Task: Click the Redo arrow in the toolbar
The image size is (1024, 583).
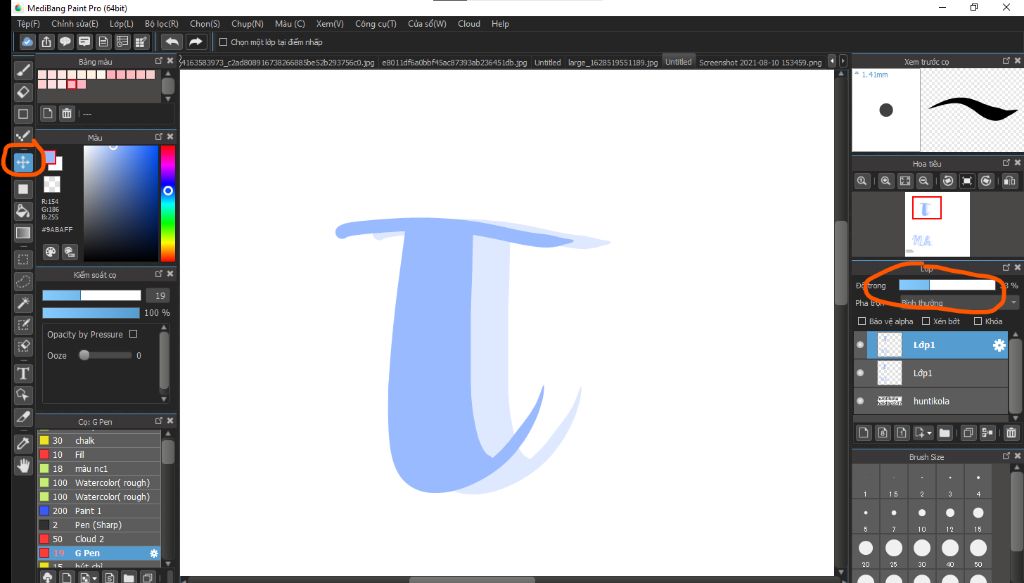Action: pos(195,42)
